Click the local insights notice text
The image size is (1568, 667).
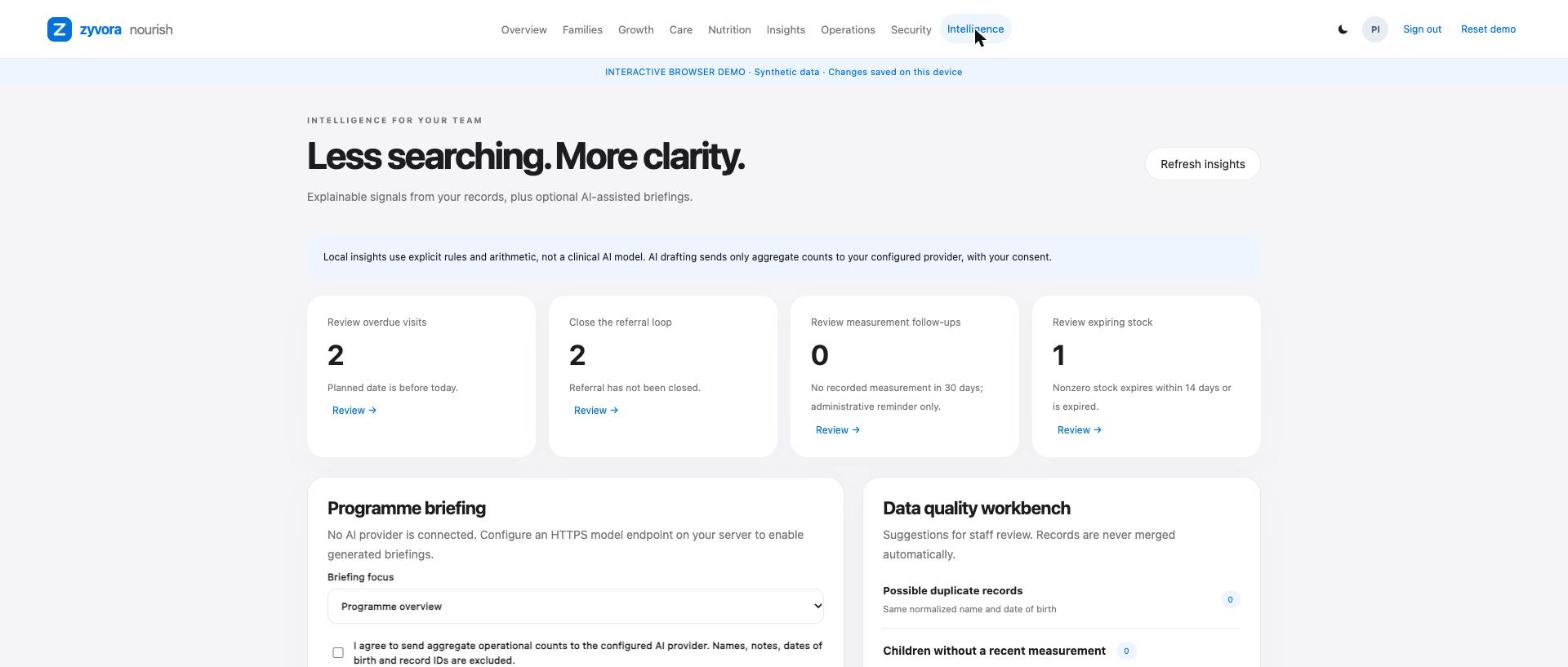687,257
